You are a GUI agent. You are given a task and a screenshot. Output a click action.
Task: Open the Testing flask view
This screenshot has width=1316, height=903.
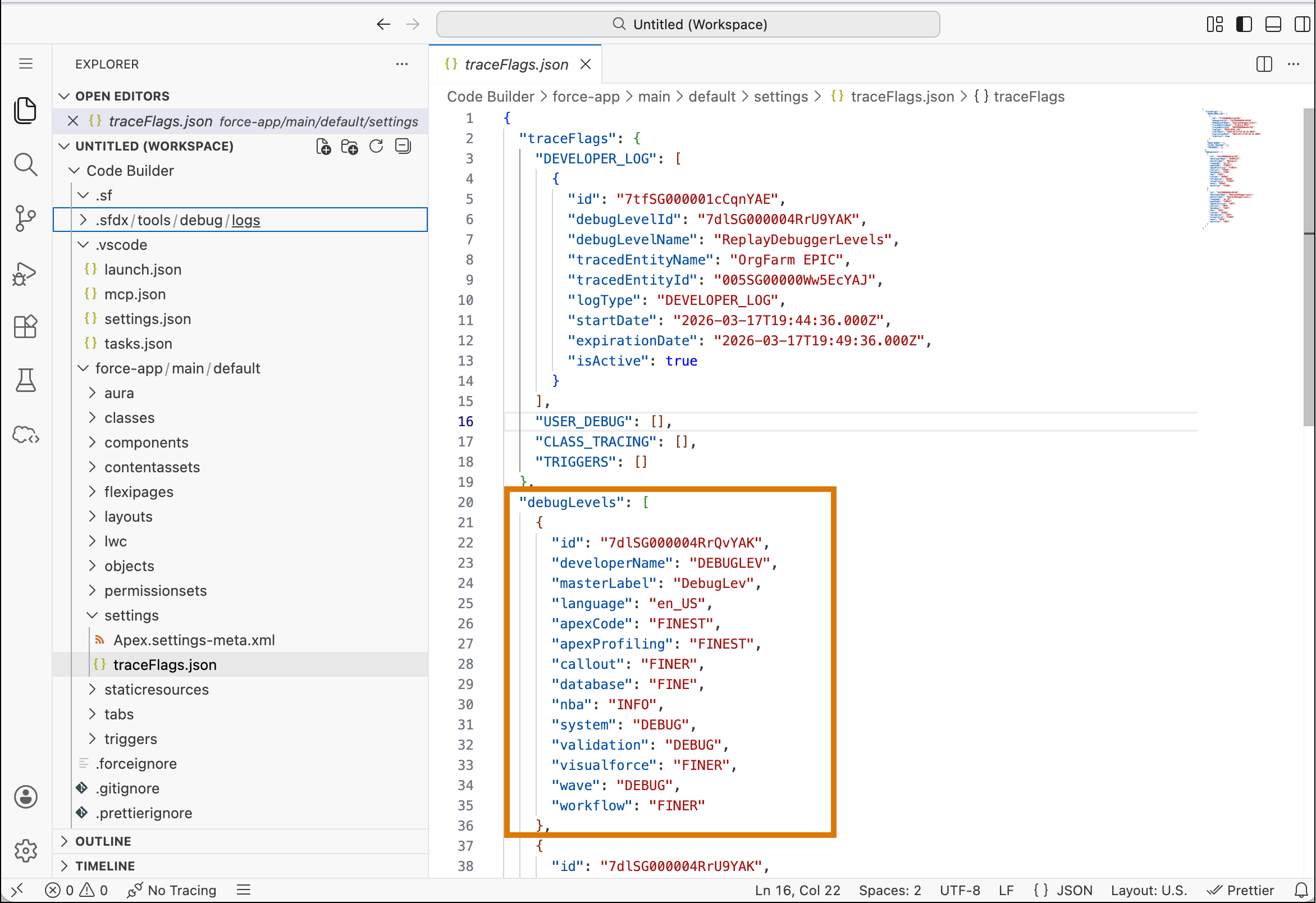[x=25, y=380]
